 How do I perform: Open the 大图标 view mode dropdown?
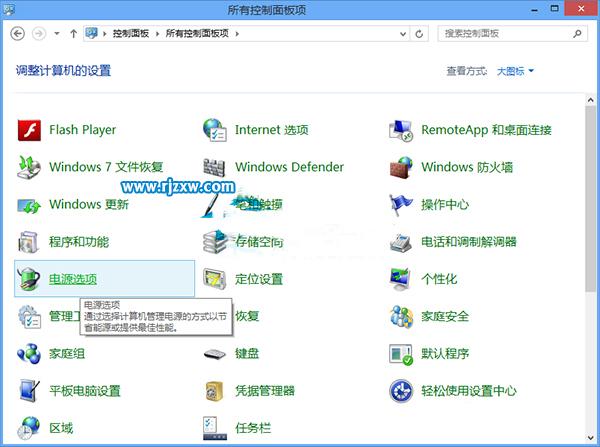coord(515,71)
